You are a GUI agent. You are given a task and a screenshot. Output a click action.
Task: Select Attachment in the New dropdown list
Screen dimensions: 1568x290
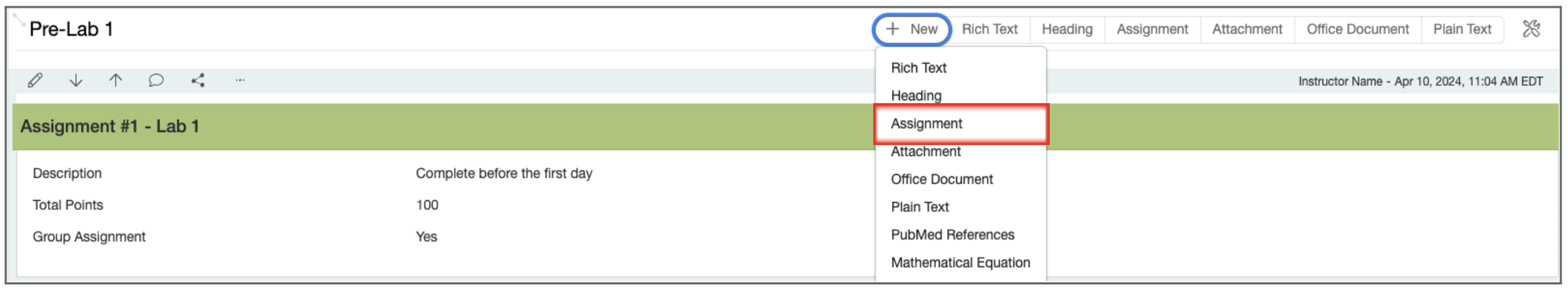(x=926, y=152)
